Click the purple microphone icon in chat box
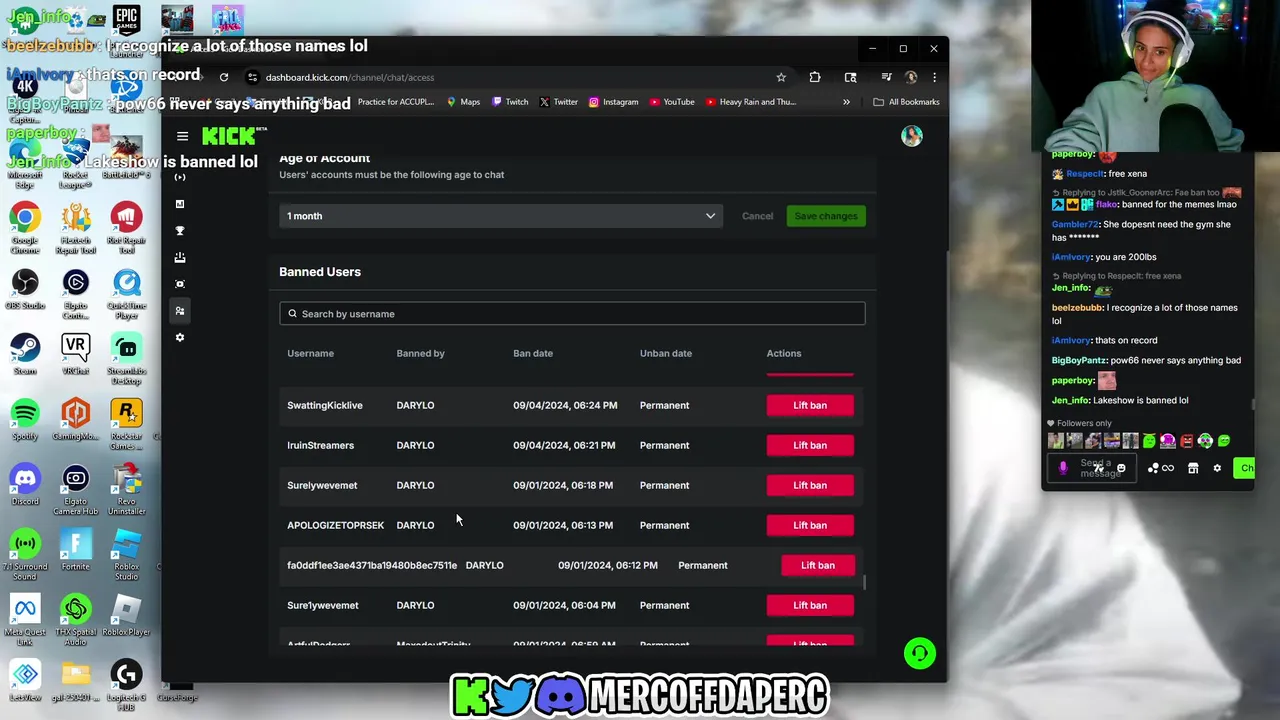This screenshot has width=1280, height=720. coord(1063,467)
